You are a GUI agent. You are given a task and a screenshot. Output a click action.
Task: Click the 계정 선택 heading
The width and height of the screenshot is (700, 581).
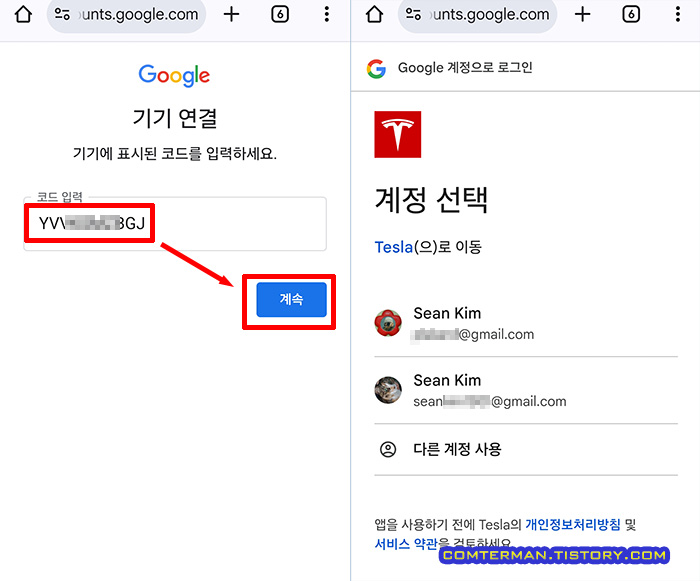431,200
